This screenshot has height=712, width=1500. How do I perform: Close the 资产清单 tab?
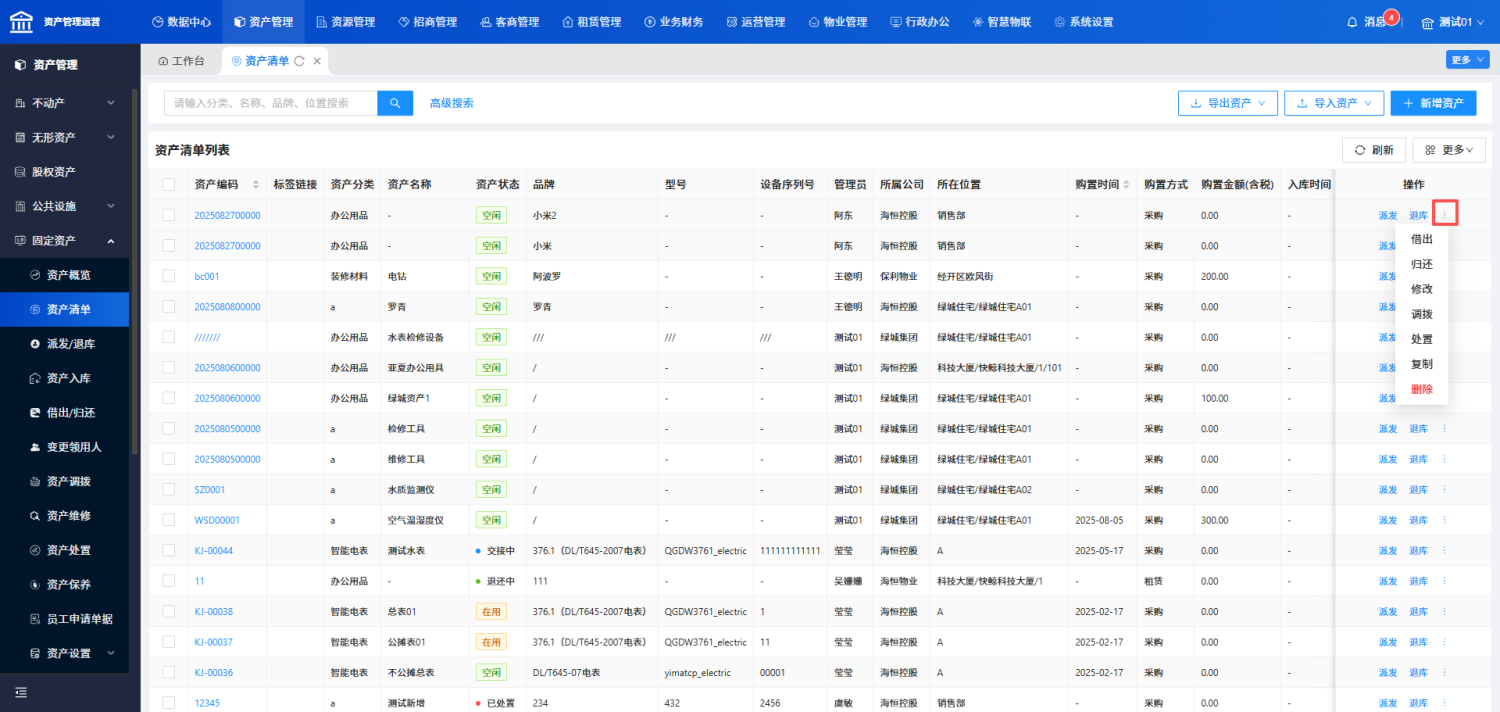click(x=317, y=61)
